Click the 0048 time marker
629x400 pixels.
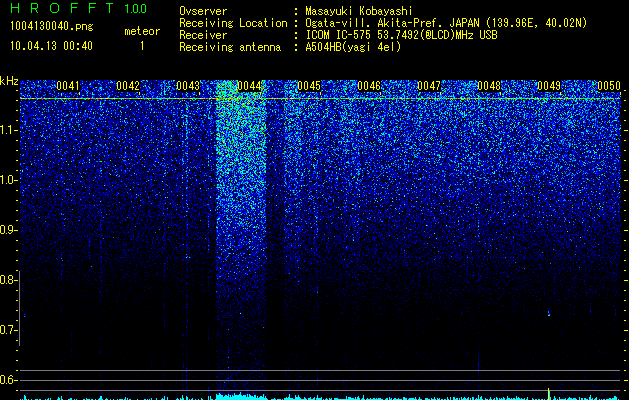(489, 86)
